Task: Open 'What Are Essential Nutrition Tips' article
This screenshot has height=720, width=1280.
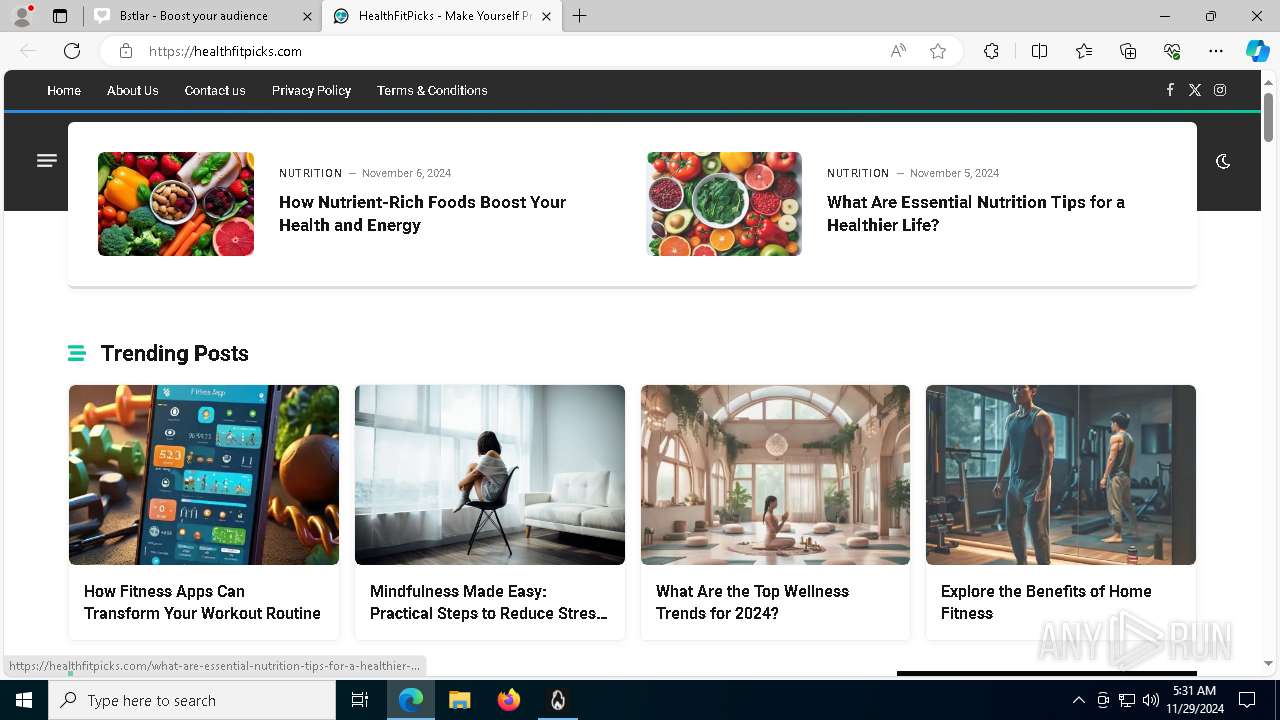Action: click(x=976, y=214)
